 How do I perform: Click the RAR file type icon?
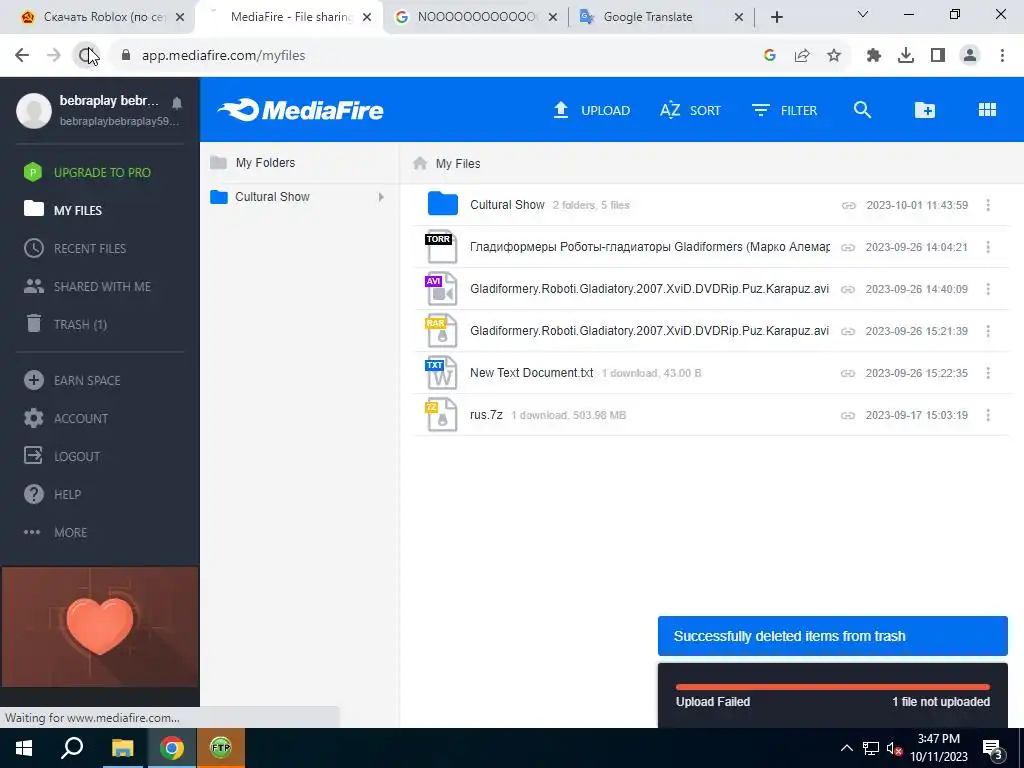pos(441,331)
